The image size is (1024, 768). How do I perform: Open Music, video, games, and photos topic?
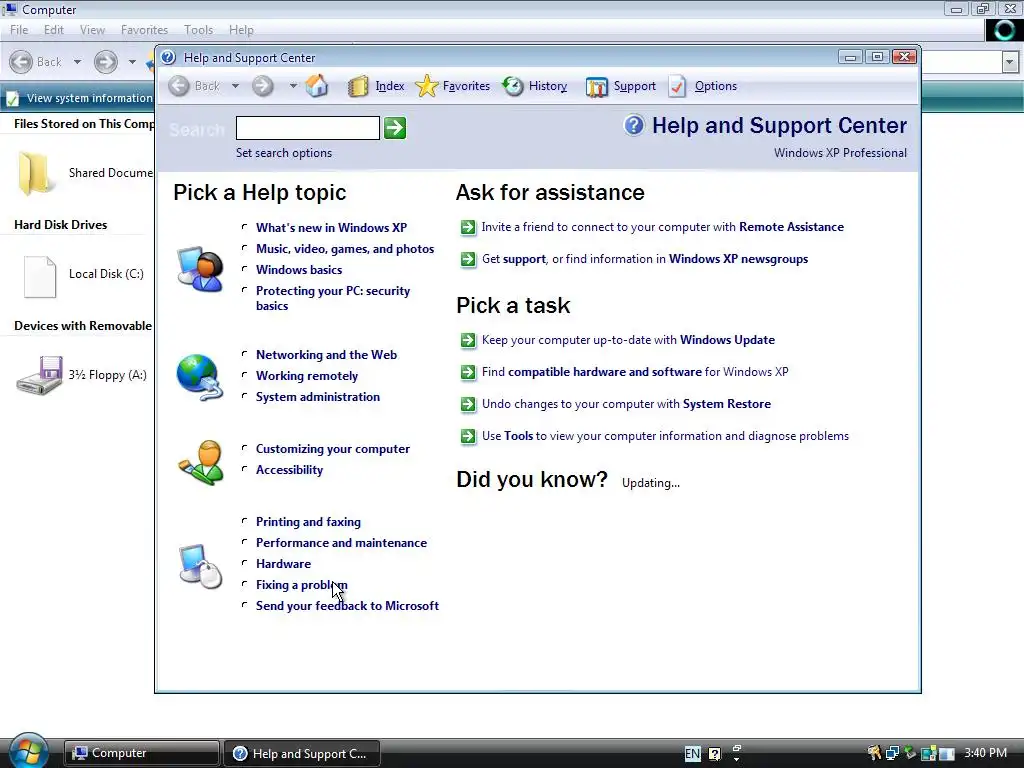click(x=345, y=249)
